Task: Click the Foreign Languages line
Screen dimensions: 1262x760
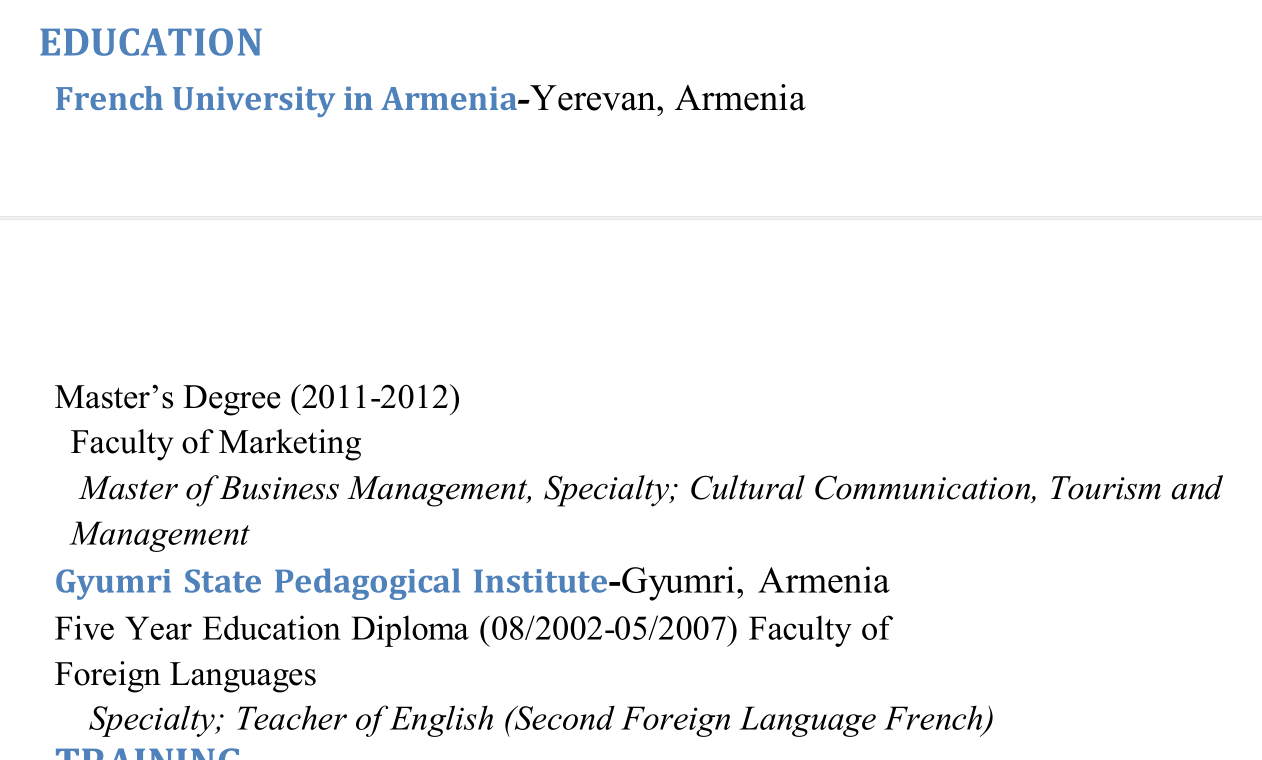Action: click(x=186, y=675)
